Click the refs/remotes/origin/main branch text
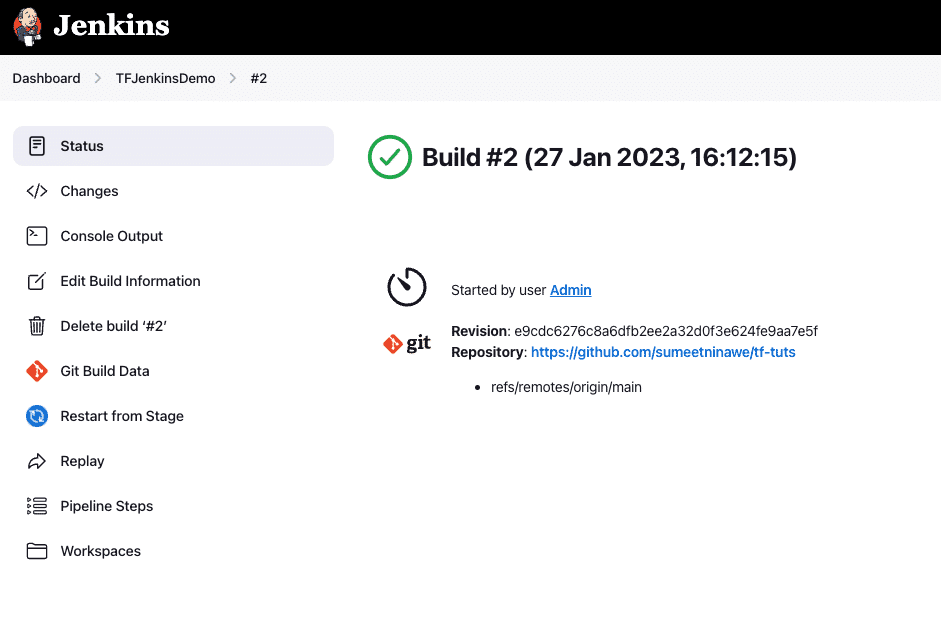 tap(566, 387)
